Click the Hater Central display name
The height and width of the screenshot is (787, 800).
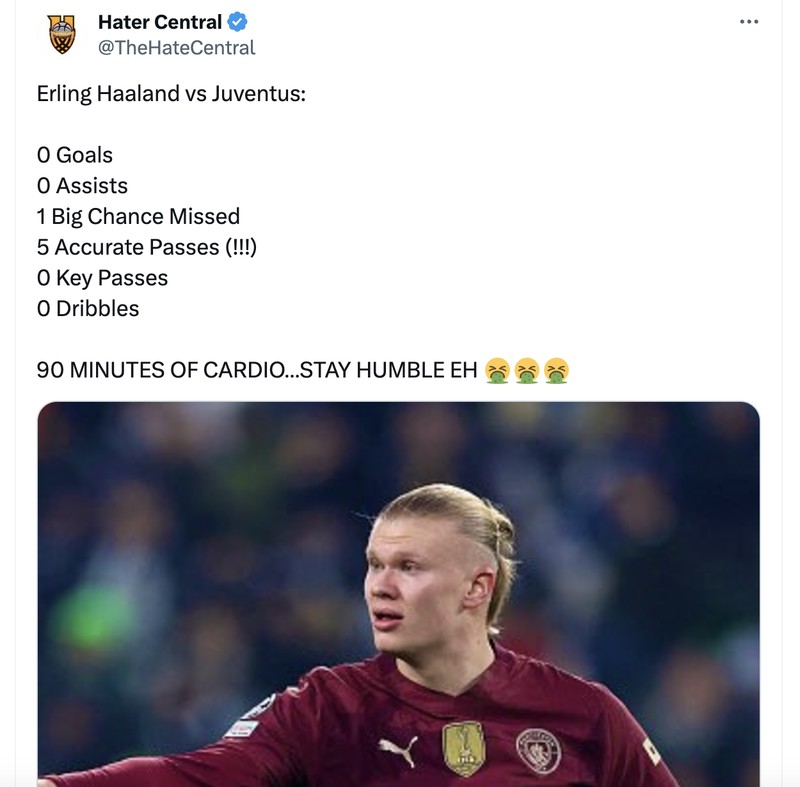161,21
